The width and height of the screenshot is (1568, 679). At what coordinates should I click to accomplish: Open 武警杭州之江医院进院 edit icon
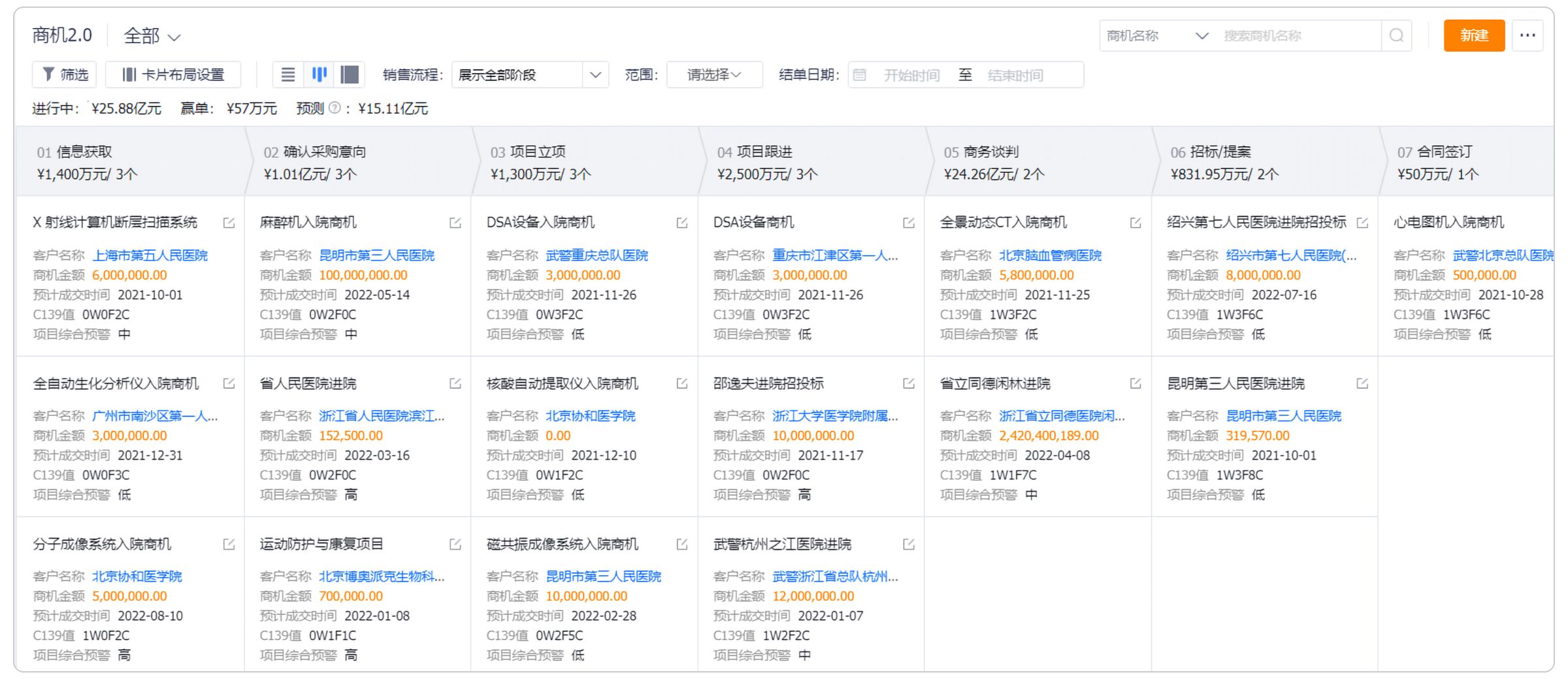[x=909, y=544]
